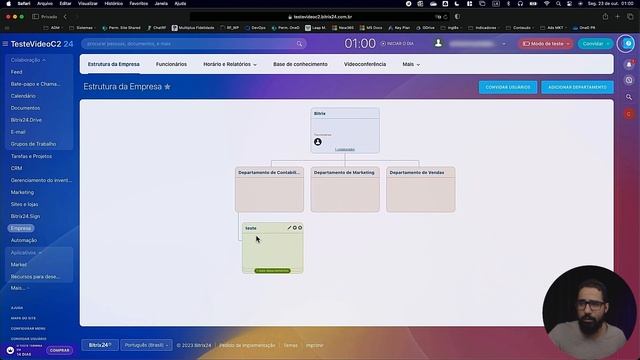Select the Departamento de Vendas card
Viewport: 640px width, 360px height.
421,189
